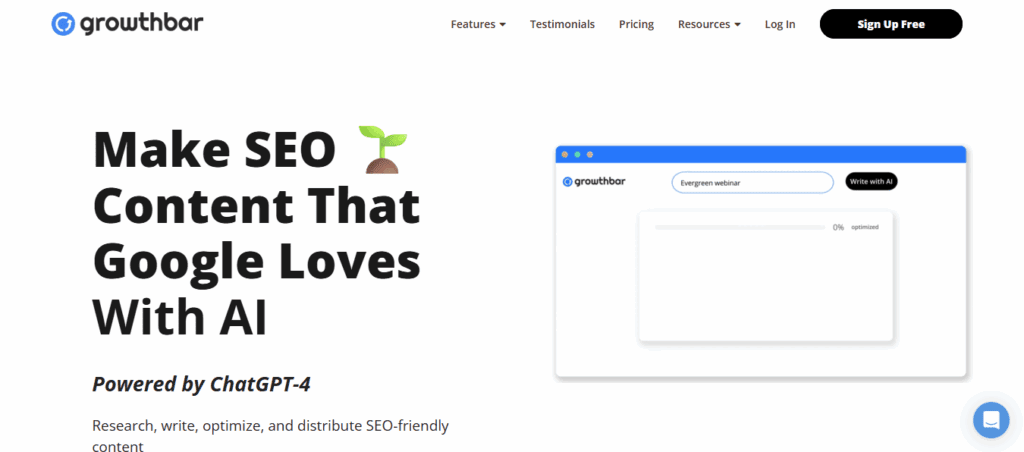Image resolution: width=1024 pixels, height=452 pixels.
Task: Click the Log In link
Action: click(780, 24)
